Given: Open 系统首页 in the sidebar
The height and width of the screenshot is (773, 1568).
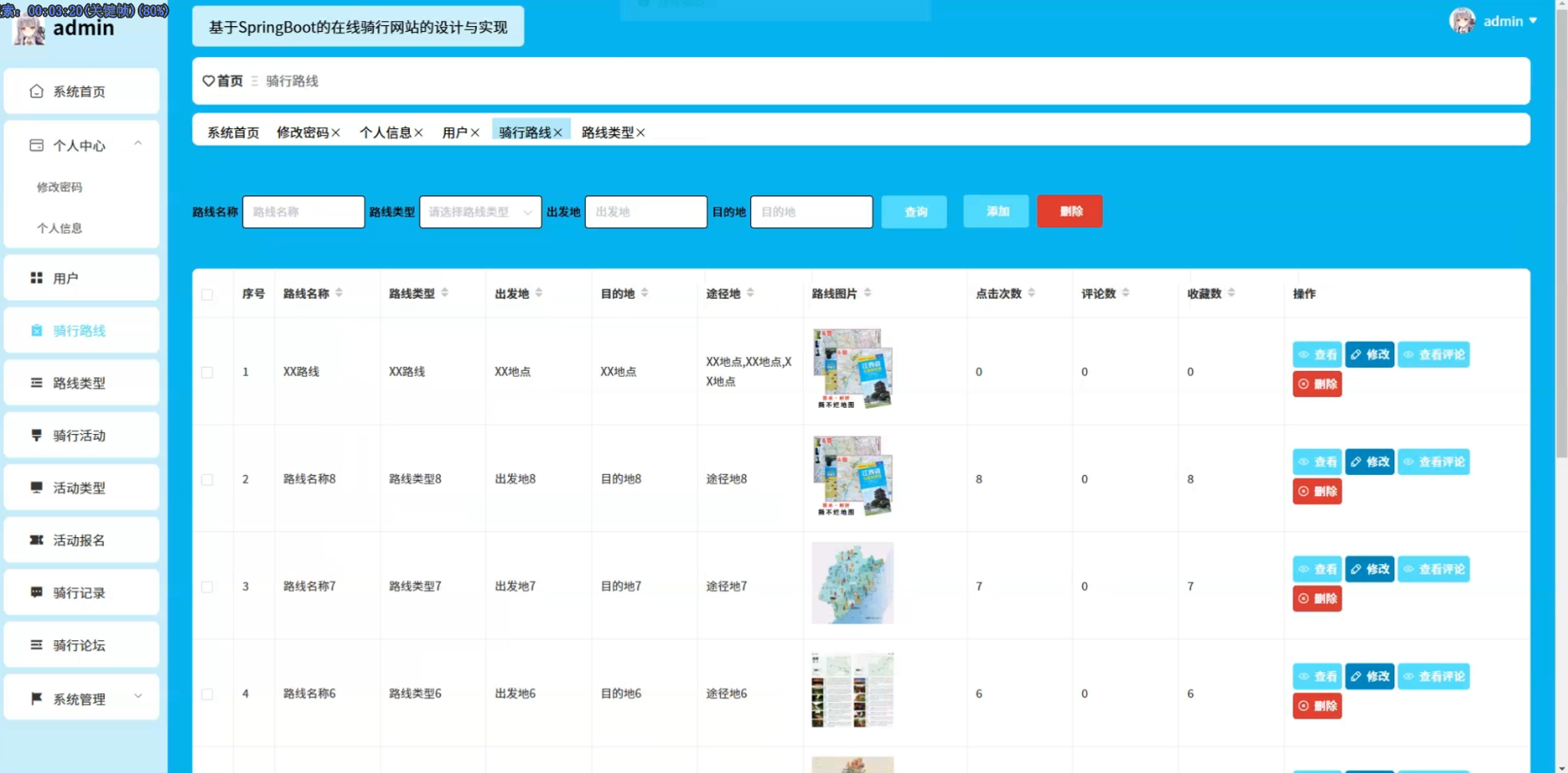Looking at the screenshot, I should 81,91.
